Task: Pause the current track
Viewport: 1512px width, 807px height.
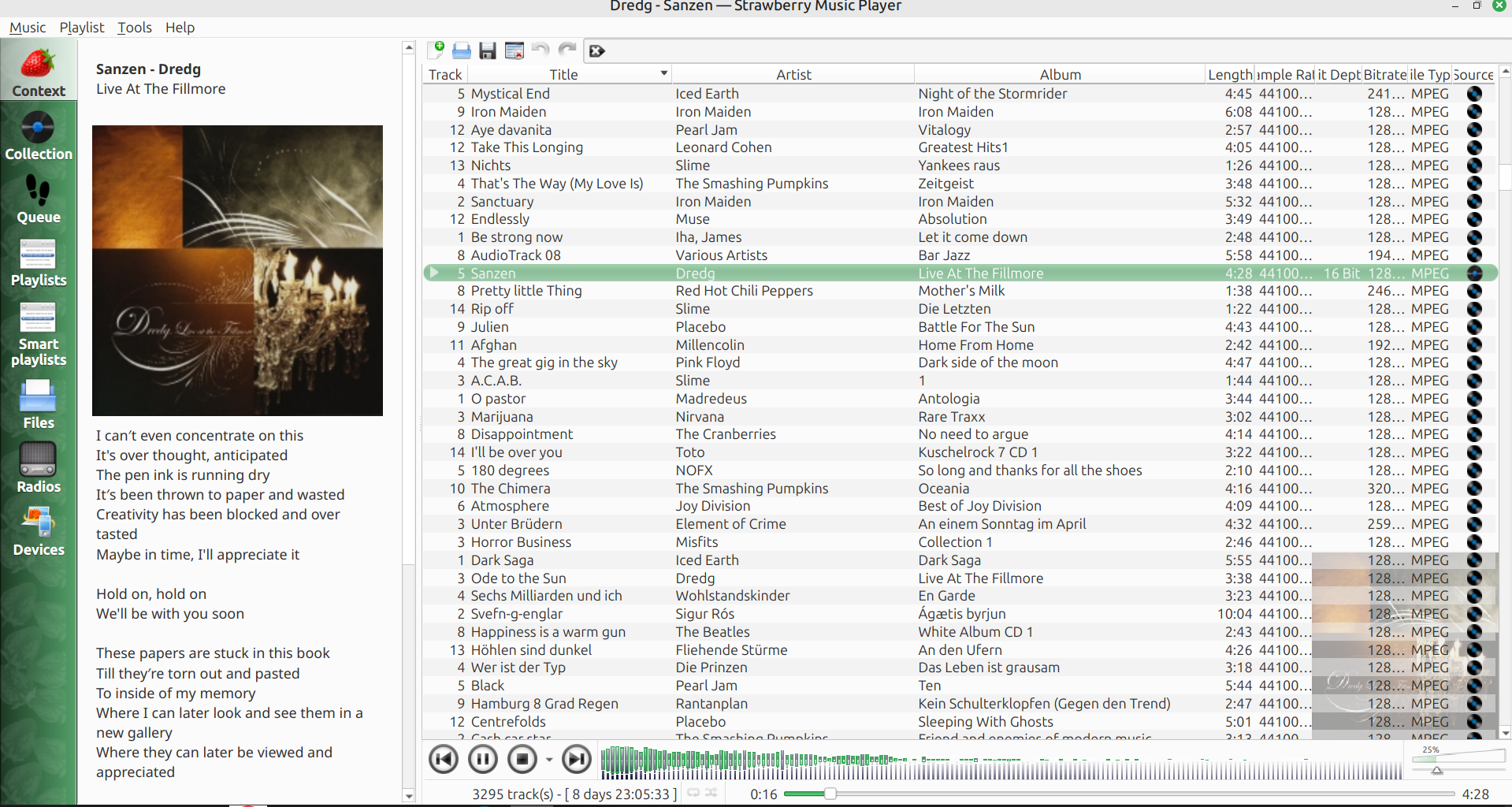Action: 482,759
